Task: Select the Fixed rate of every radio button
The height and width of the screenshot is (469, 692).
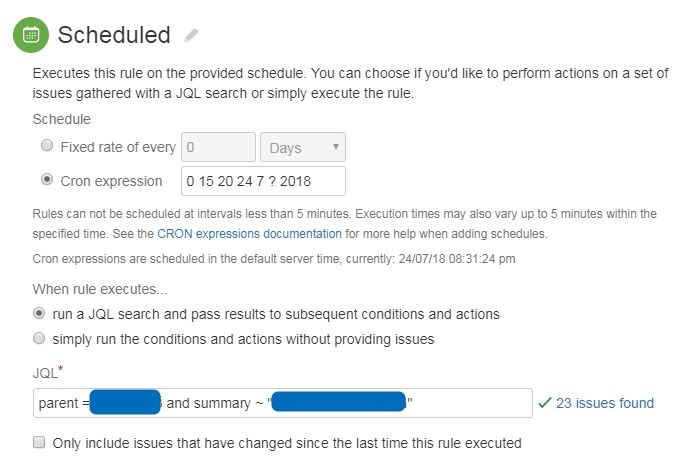Action: [47, 145]
